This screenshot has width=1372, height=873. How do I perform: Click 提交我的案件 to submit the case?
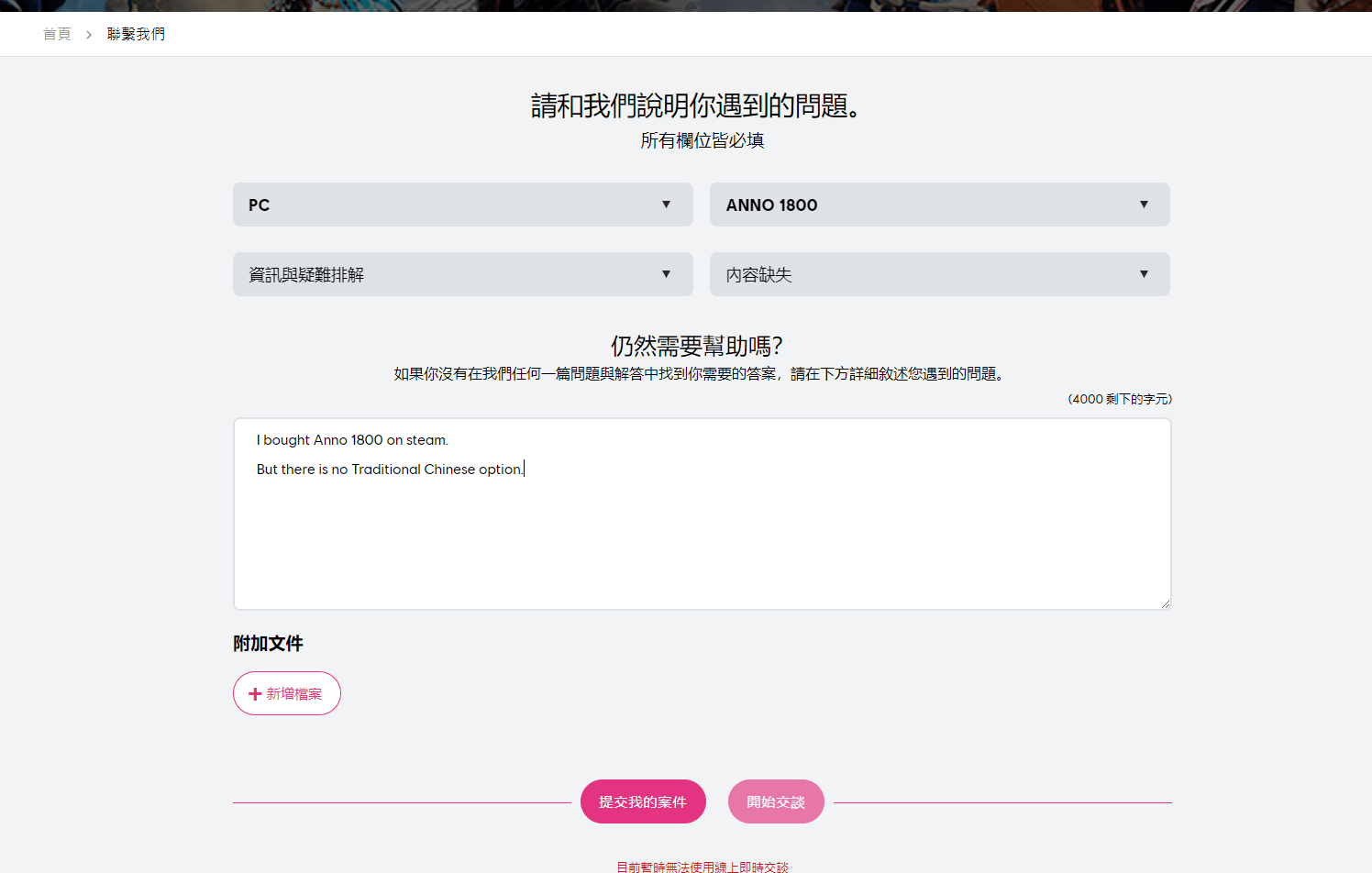643,801
